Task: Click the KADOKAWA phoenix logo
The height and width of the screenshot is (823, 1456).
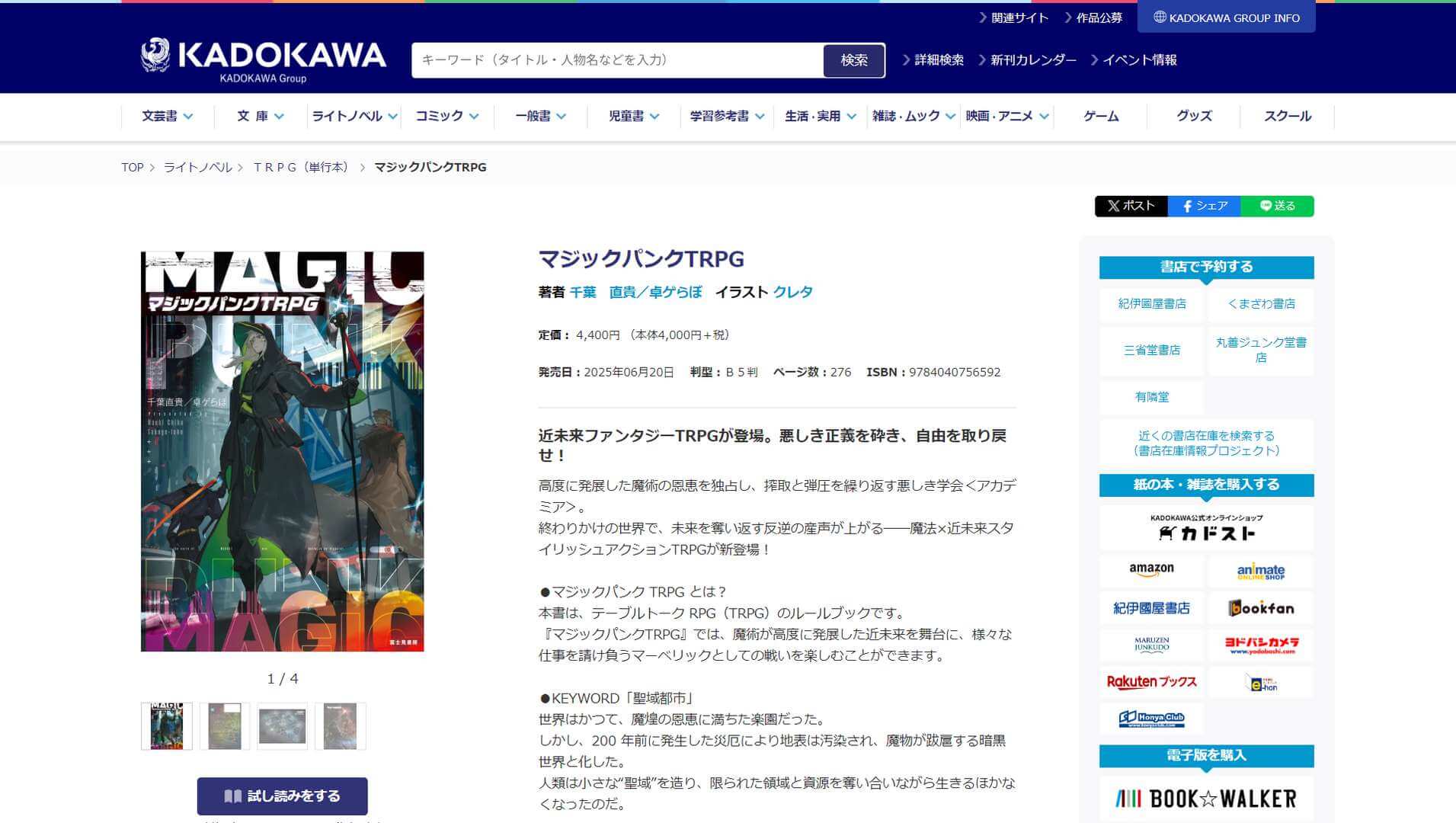Action: click(263, 59)
